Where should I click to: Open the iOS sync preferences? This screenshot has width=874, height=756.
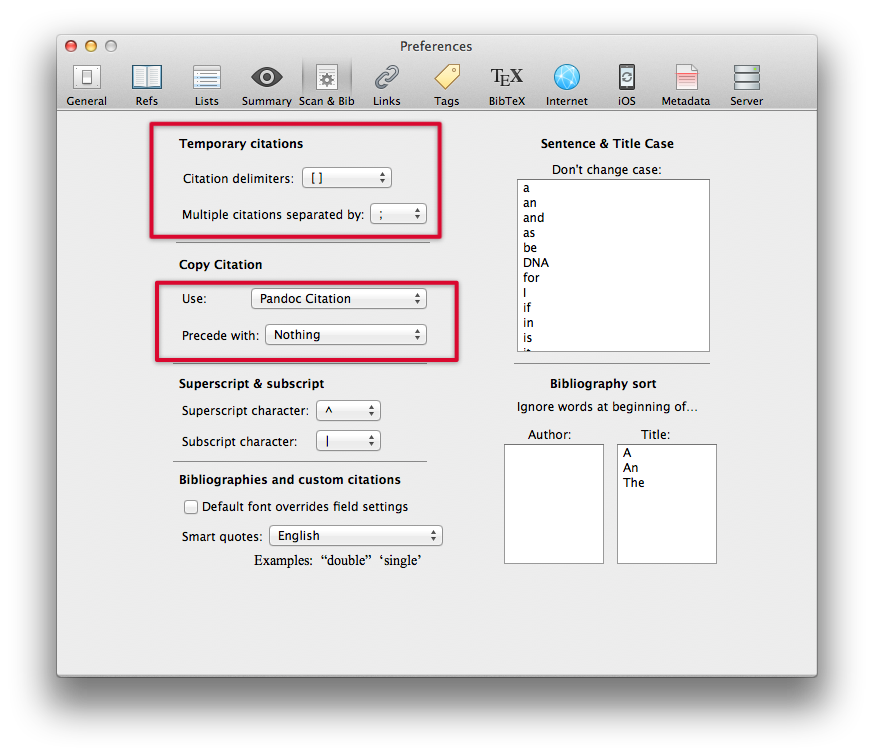point(626,84)
